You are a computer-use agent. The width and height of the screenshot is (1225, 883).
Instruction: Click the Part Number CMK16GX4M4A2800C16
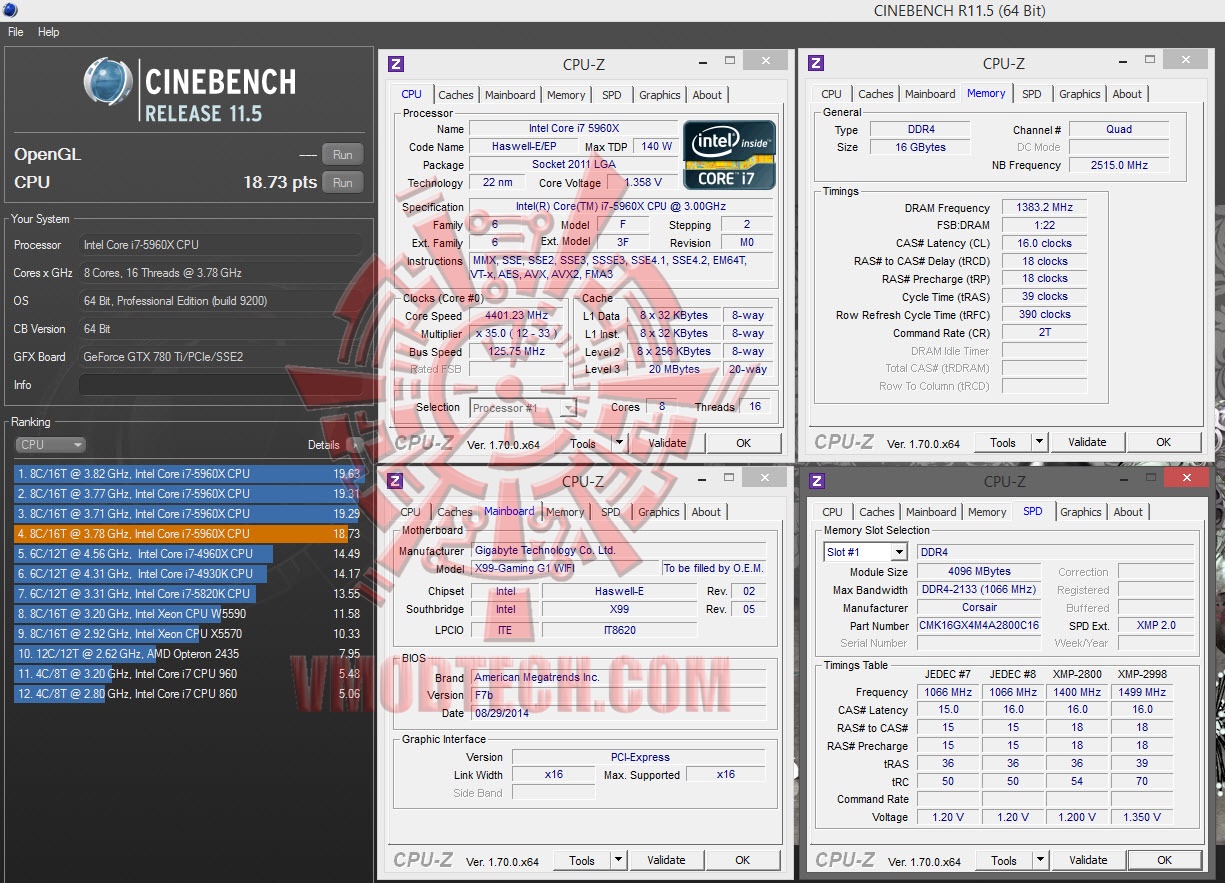(980, 625)
